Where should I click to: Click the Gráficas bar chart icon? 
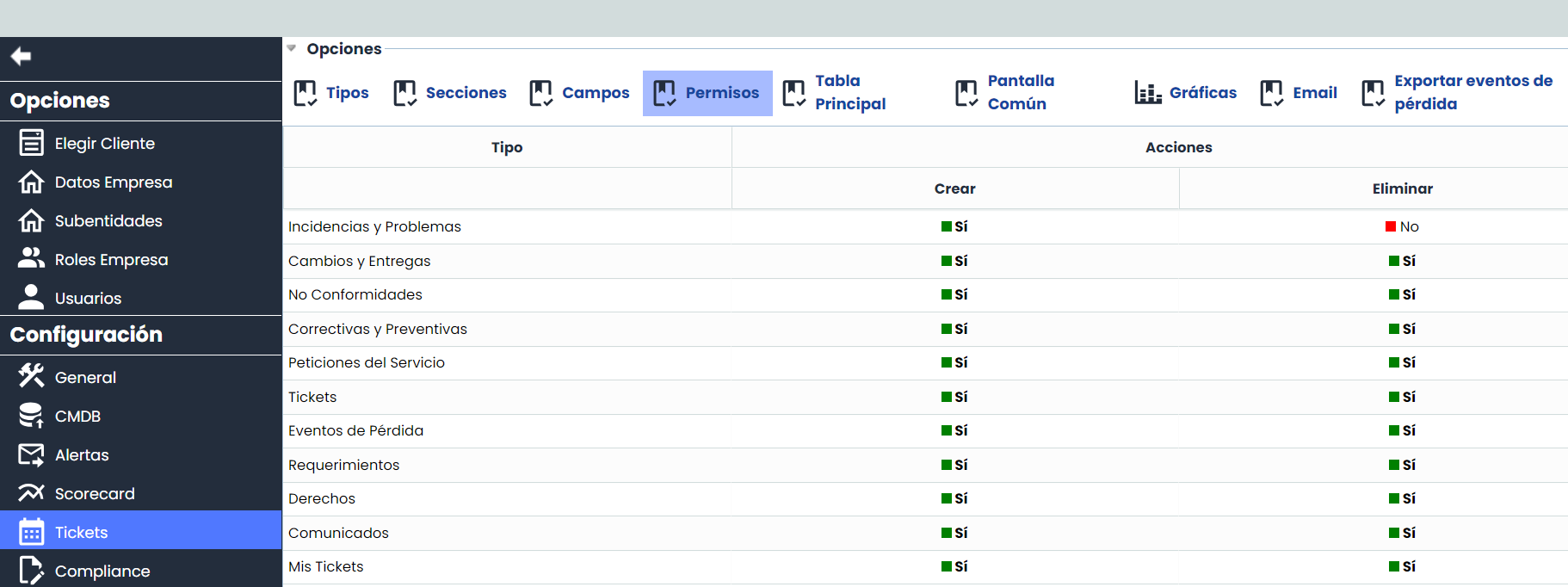[1147, 93]
